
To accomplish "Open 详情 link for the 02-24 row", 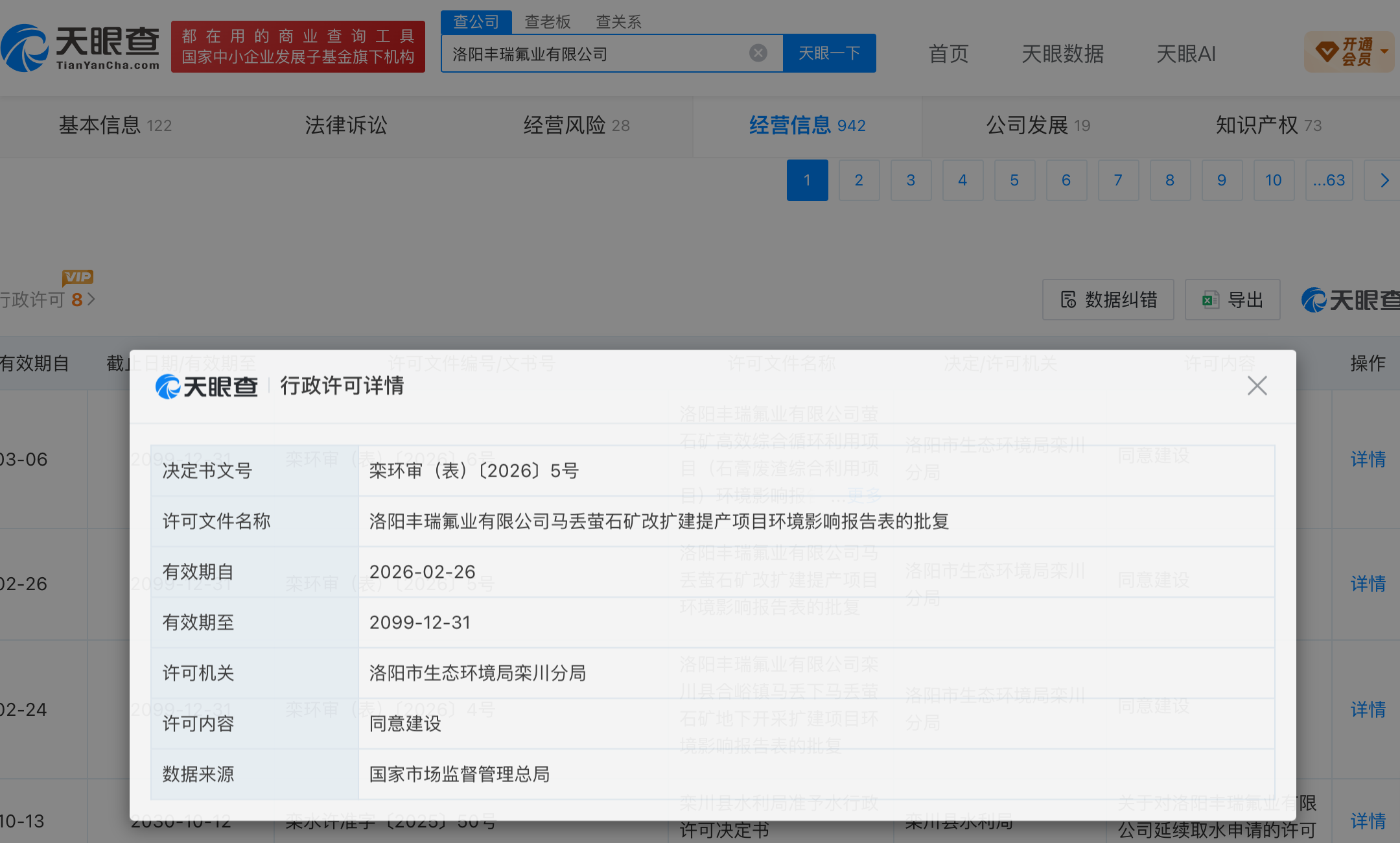I will tap(1368, 709).
